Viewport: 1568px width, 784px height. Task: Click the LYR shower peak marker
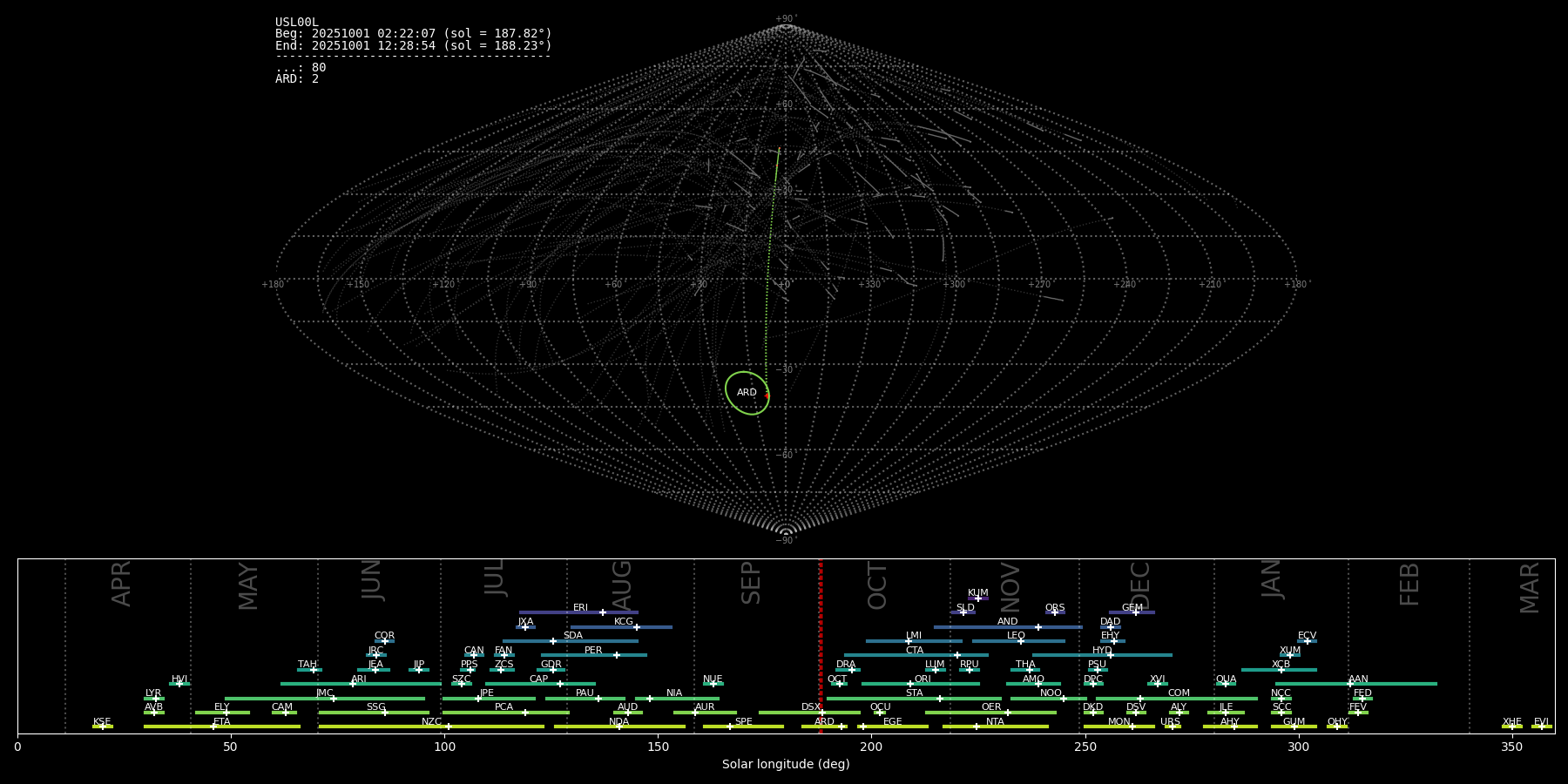point(156,699)
